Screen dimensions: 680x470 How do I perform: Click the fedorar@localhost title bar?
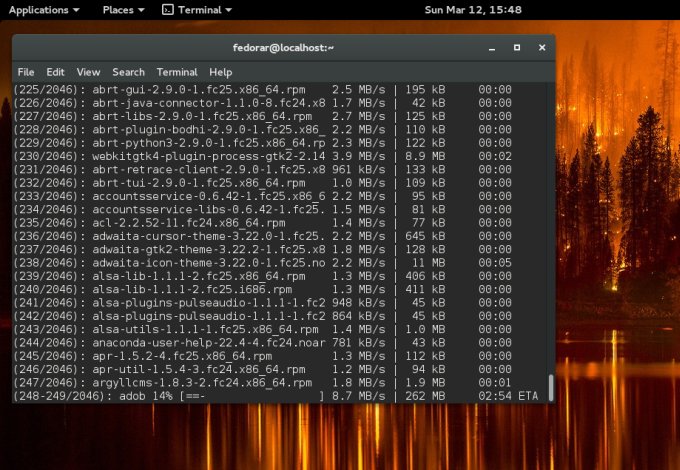(284, 47)
